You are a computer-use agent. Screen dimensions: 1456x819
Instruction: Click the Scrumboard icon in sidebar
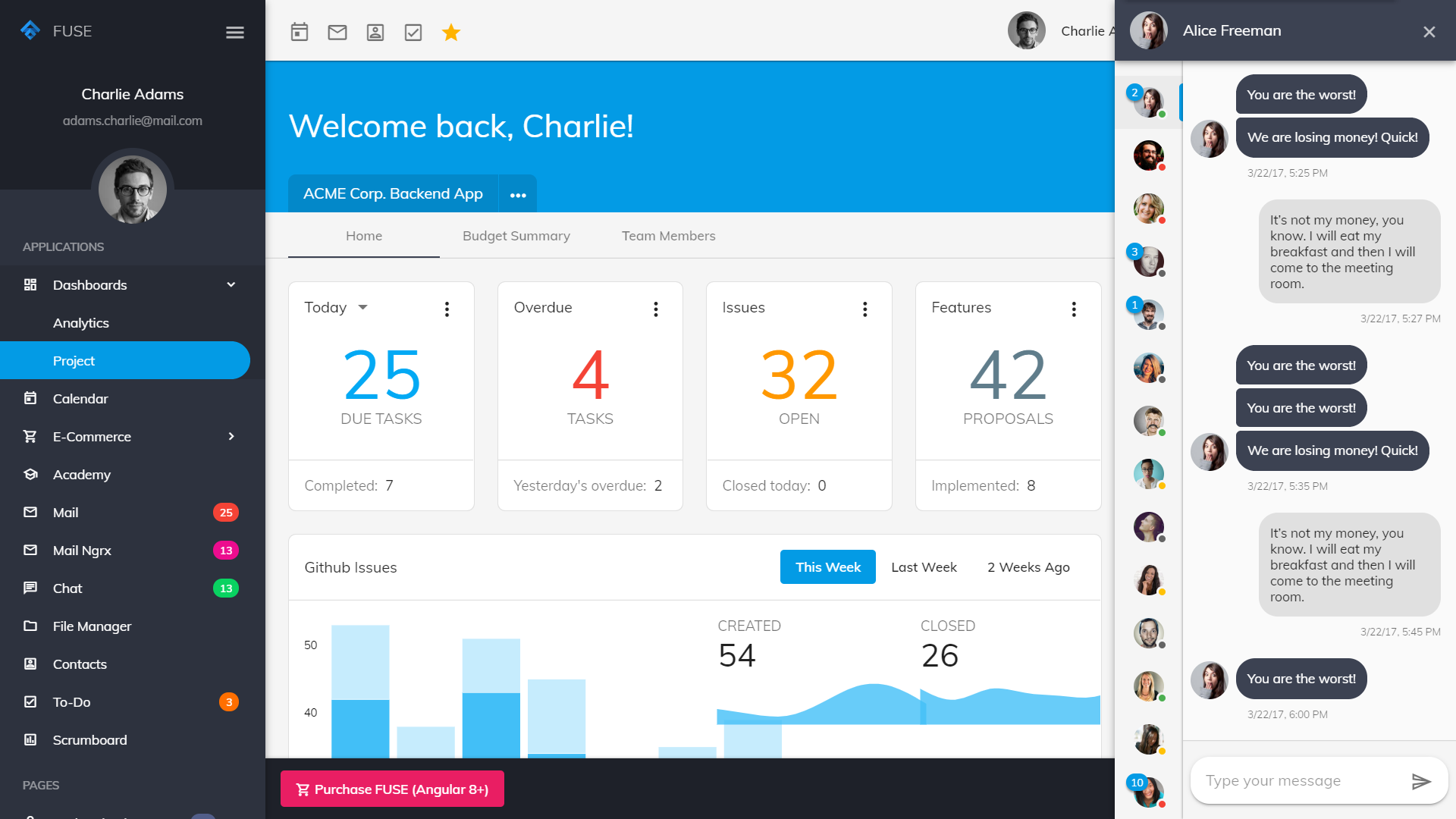[30, 739]
